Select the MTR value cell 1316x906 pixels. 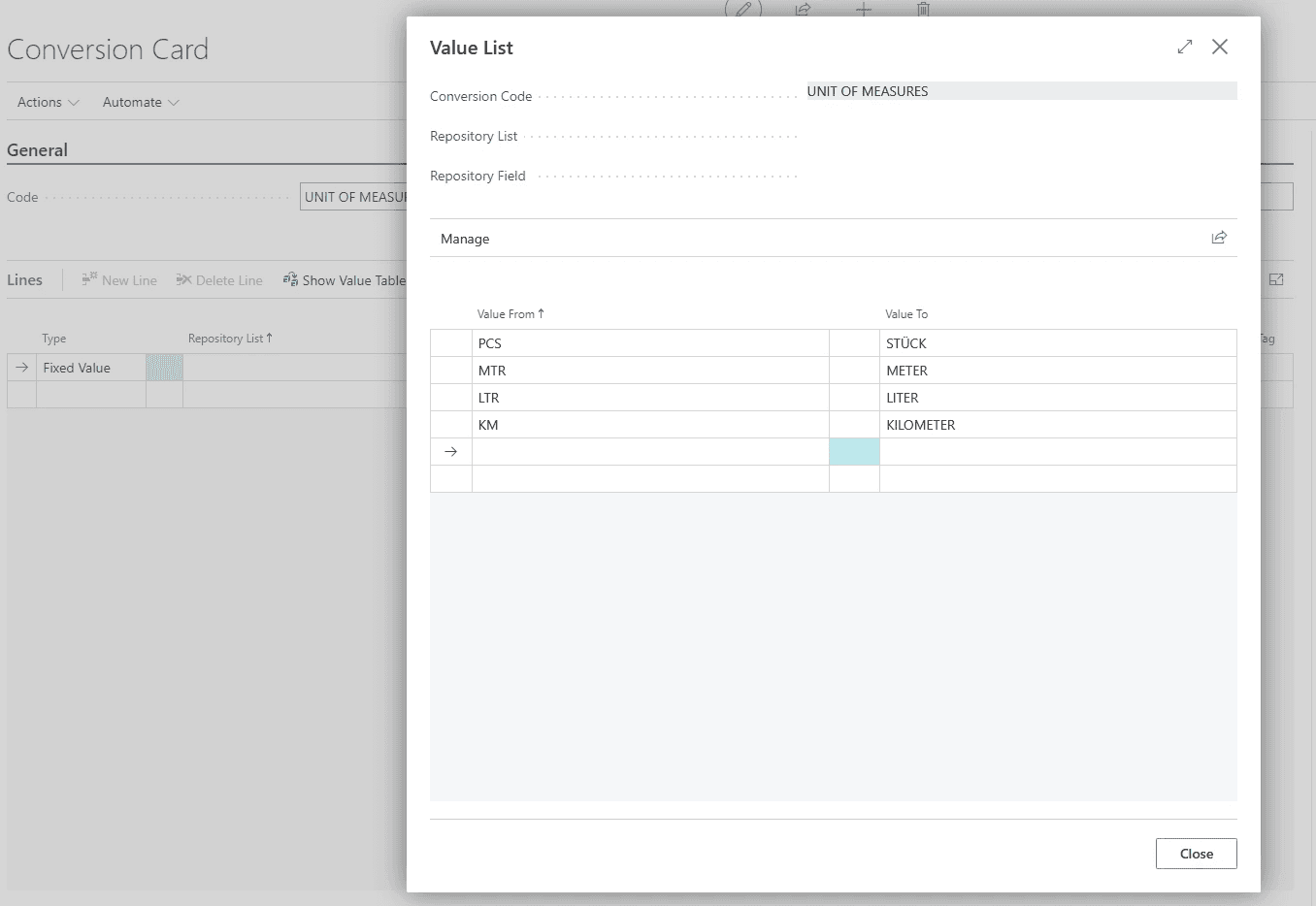pos(650,371)
